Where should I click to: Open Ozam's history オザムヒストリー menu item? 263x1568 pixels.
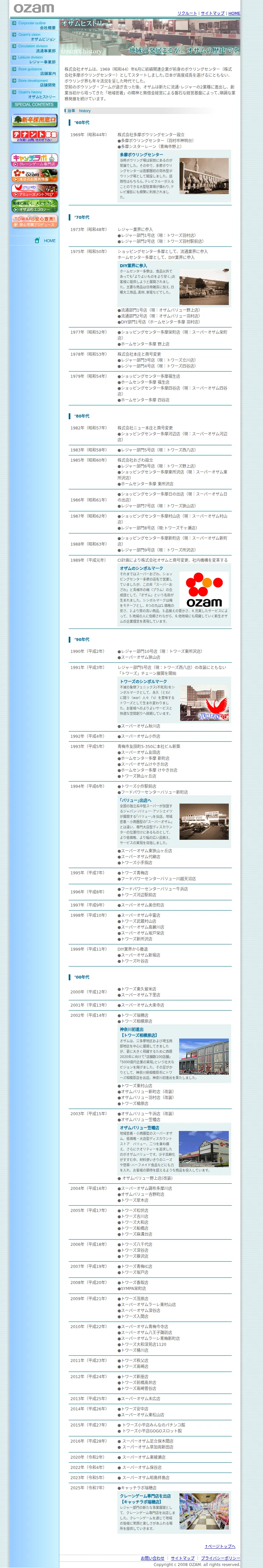tap(34, 94)
